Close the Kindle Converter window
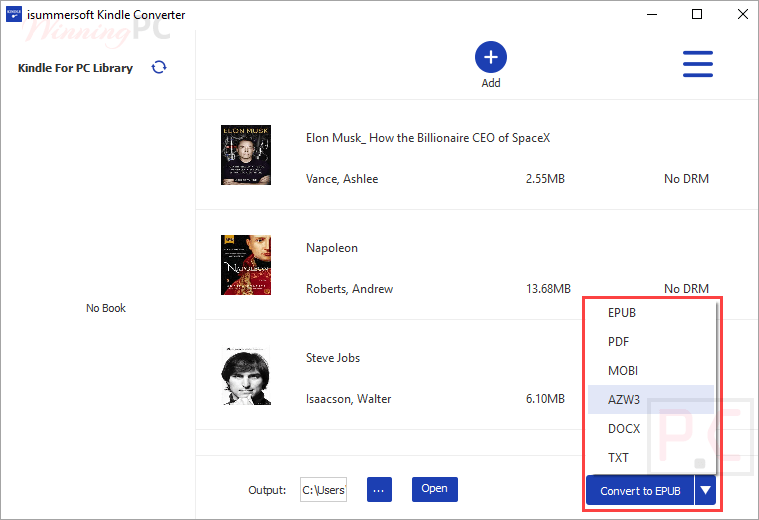Image resolution: width=759 pixels, height=520 pixels. pyautogui.click(x=743, y=14)
